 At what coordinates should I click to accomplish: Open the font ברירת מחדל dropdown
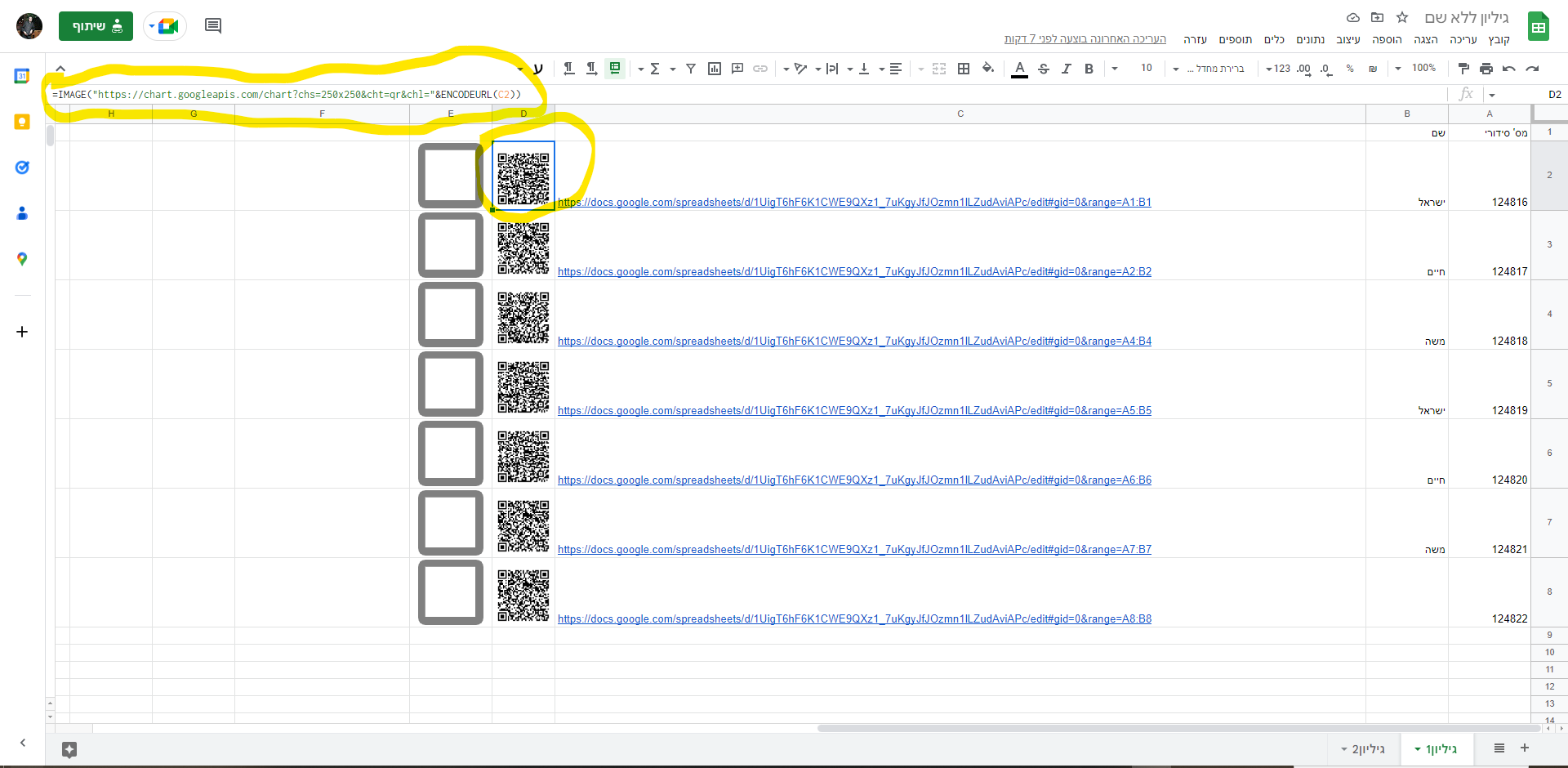1208,69
